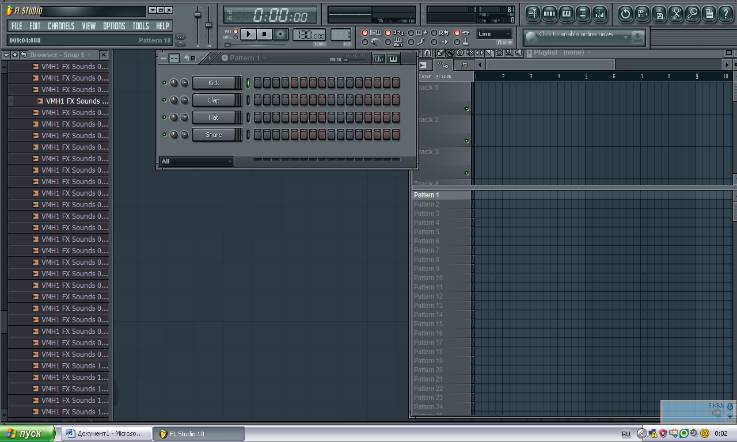Click the Record button in transport

coord(281,34)
